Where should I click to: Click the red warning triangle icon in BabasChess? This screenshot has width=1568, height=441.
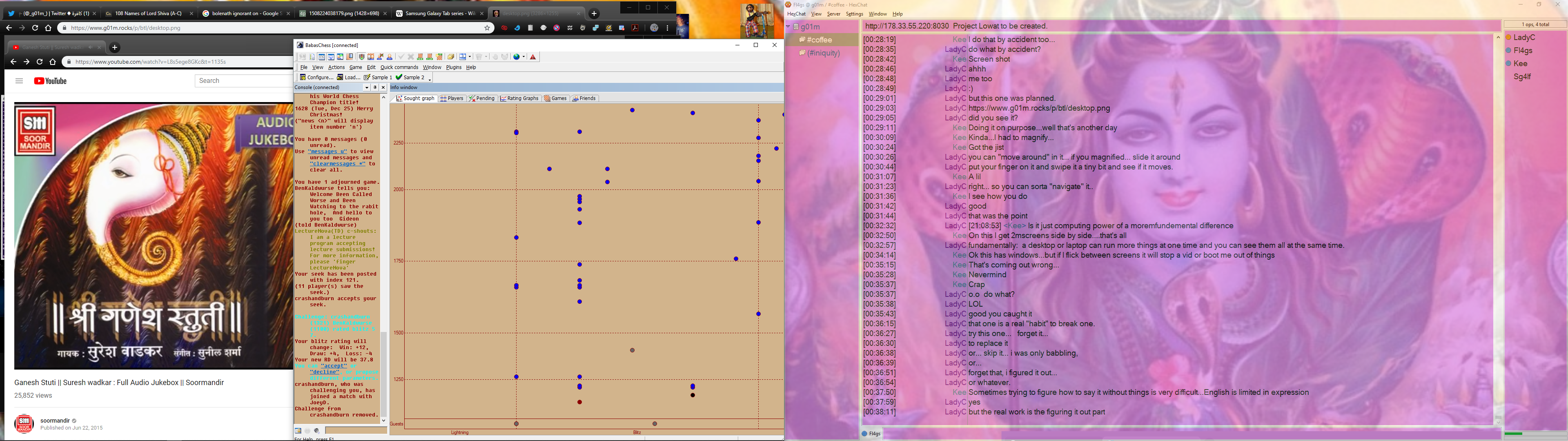tap(533, 57)
